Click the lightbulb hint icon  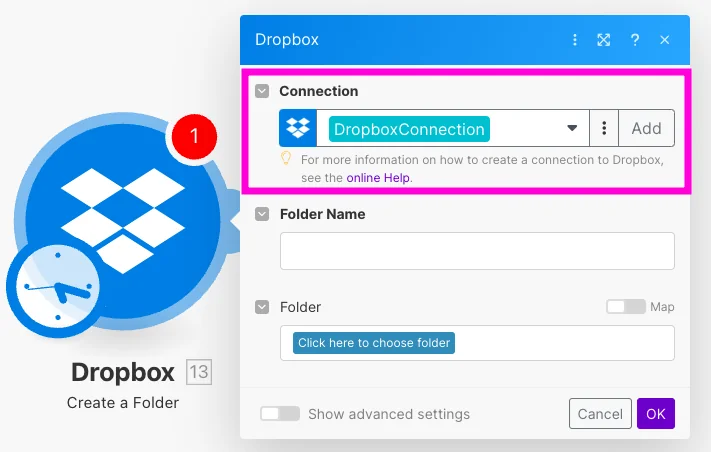[x=286, y=158]
